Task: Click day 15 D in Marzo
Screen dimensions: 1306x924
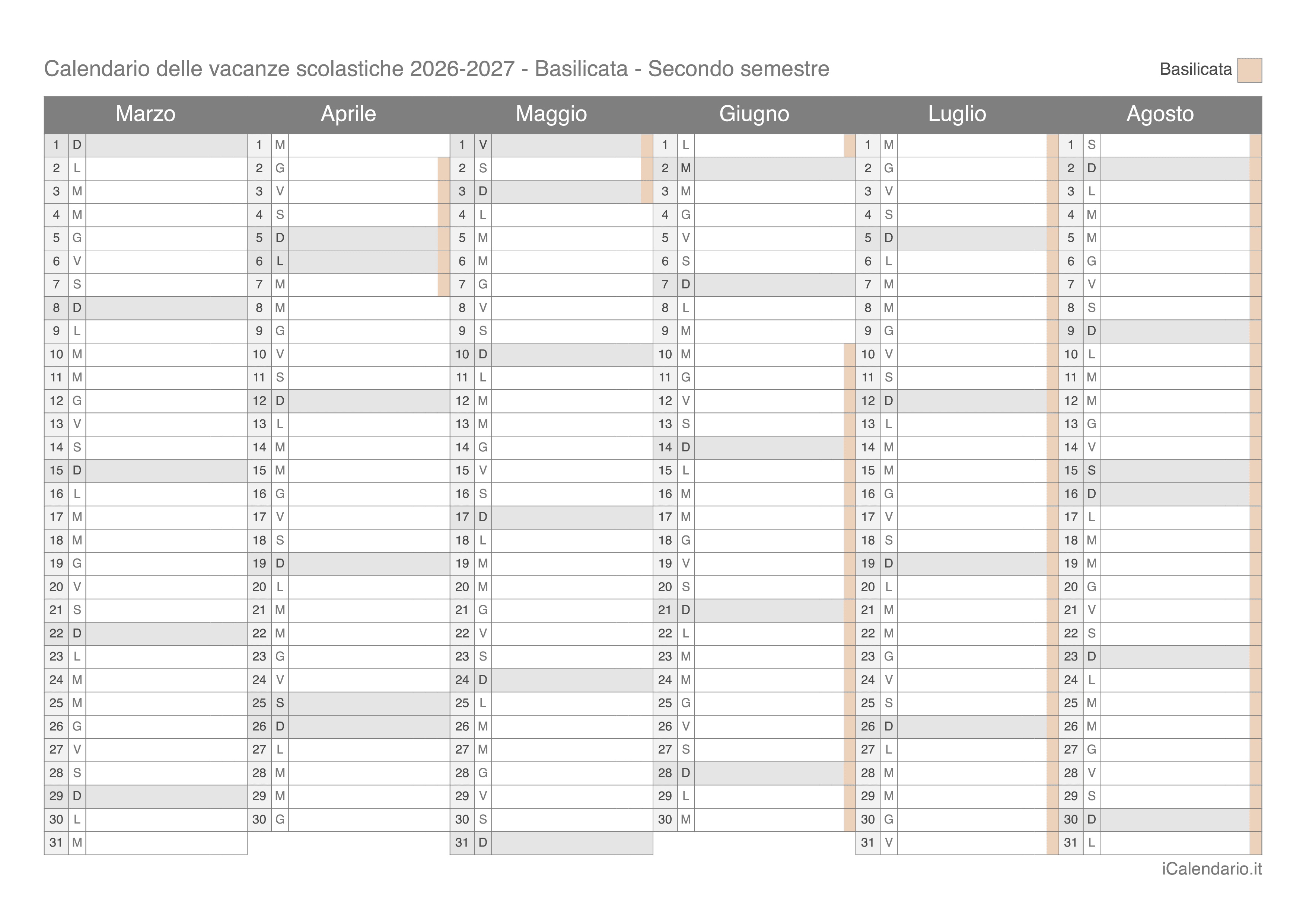Action: tap(146, 470)
